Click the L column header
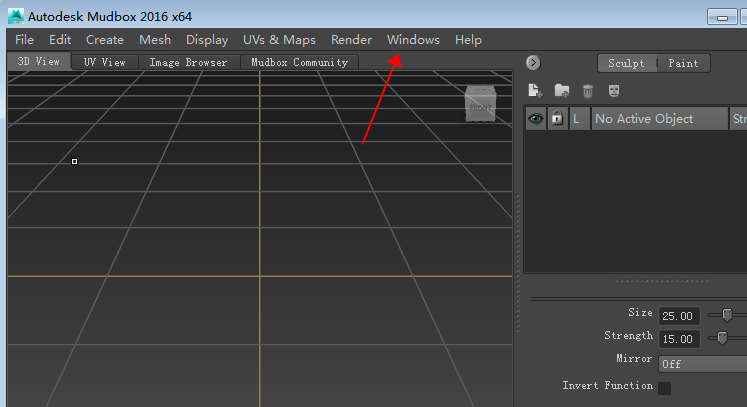 579,118
